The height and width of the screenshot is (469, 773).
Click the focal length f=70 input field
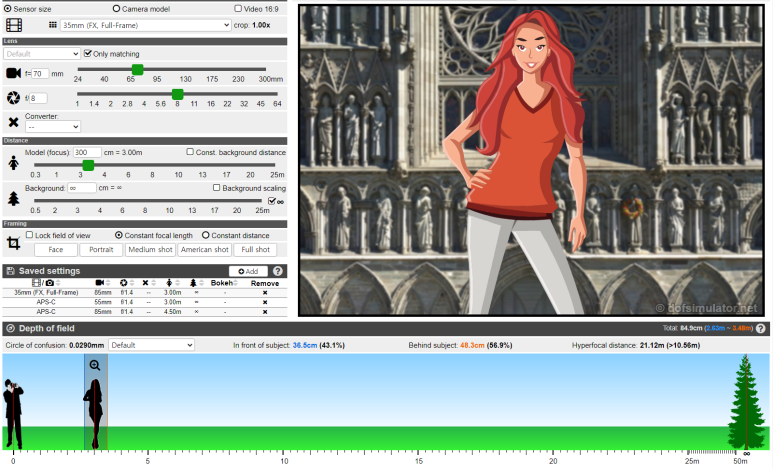40,73
